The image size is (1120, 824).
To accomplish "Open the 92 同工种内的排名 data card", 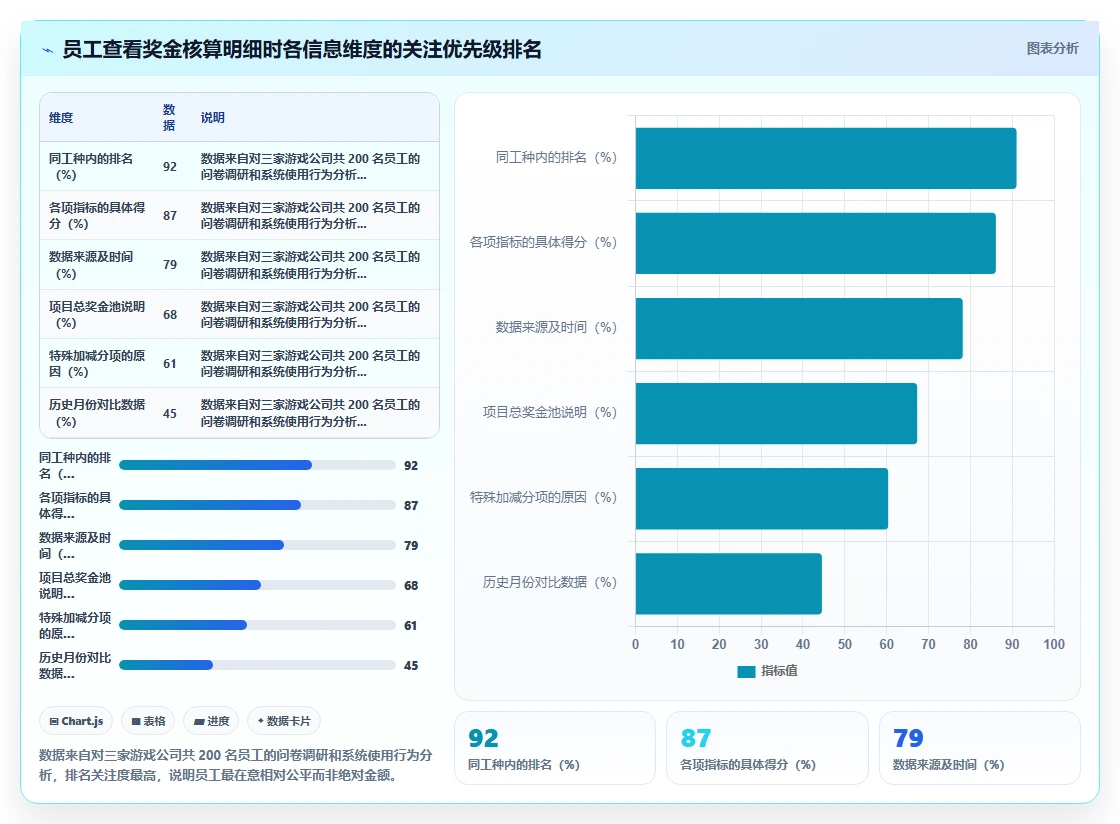I will click(555, 748).
